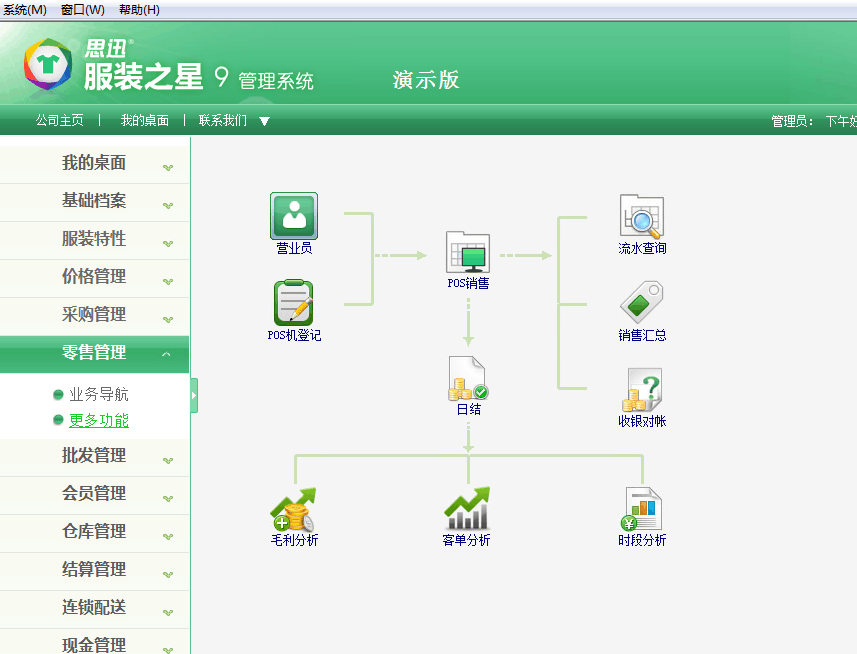Viewport: 857px width, 654px height.
Task: Open the 收银对帐 icon
Action: coord(642,390)
